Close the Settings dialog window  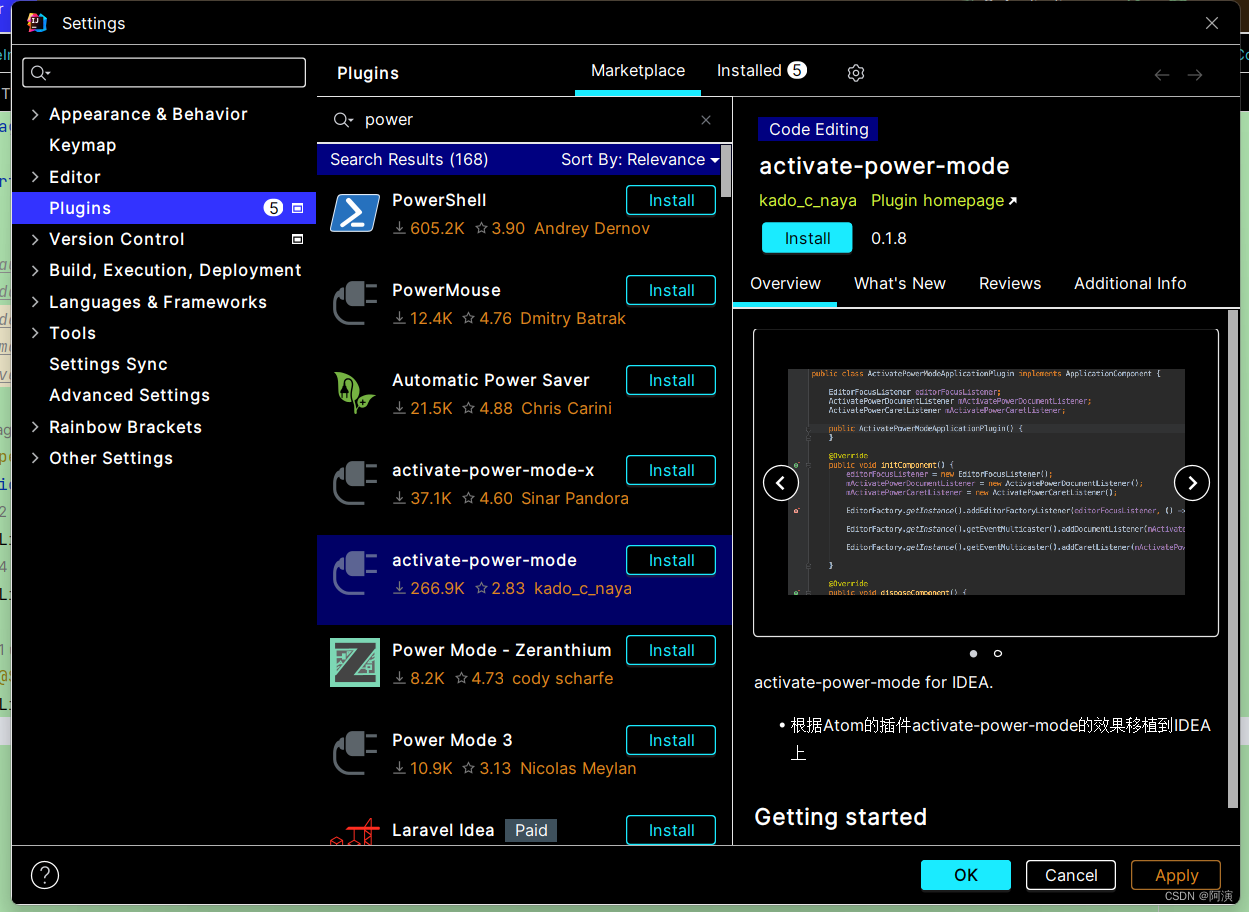(x=1212, y=23)
